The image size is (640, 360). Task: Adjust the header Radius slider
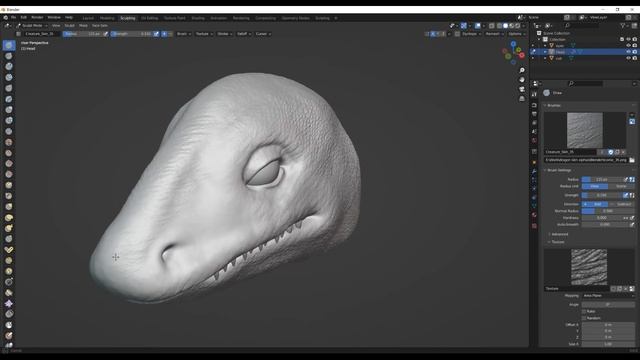pos(82,34)
